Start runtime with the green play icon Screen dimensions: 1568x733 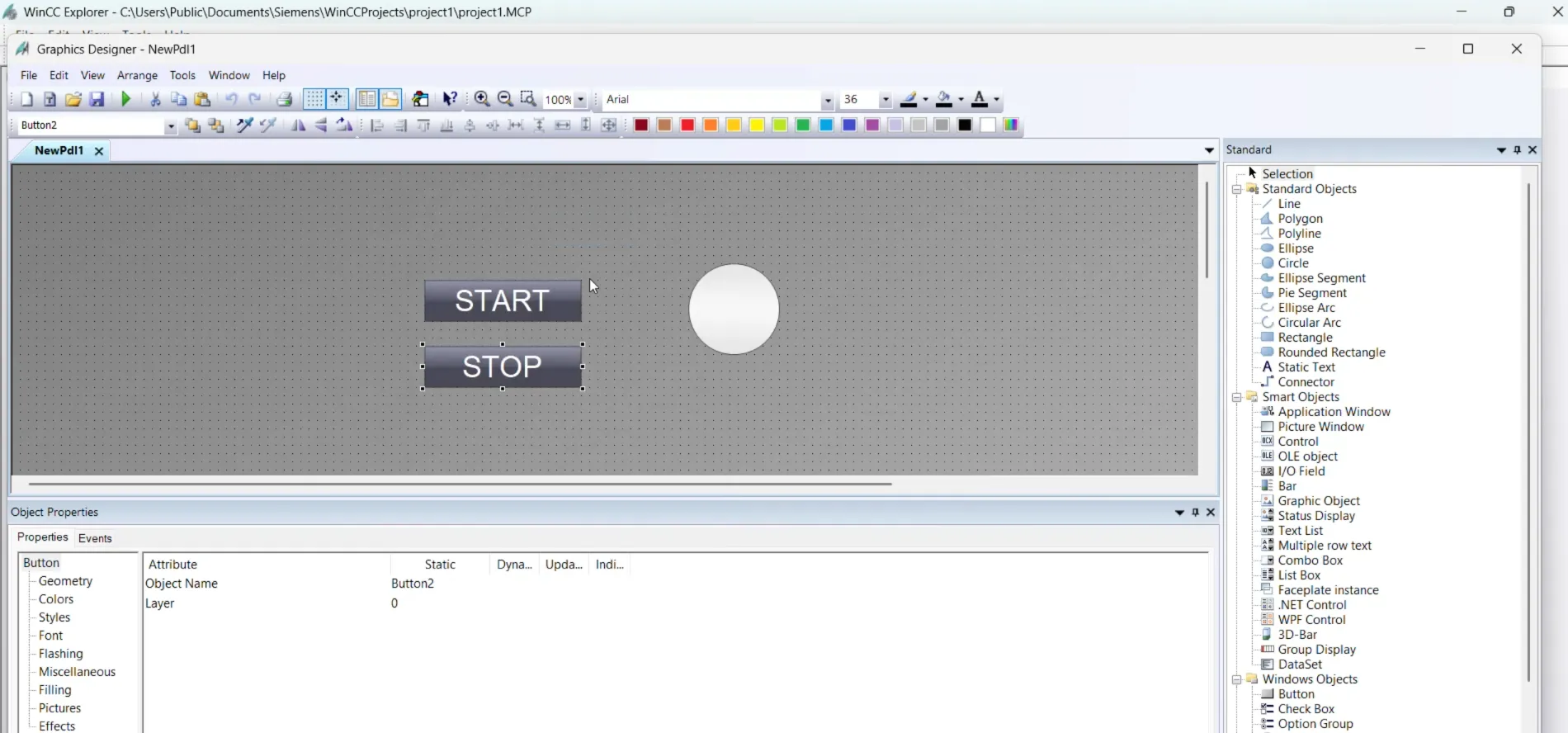point(126,99)
